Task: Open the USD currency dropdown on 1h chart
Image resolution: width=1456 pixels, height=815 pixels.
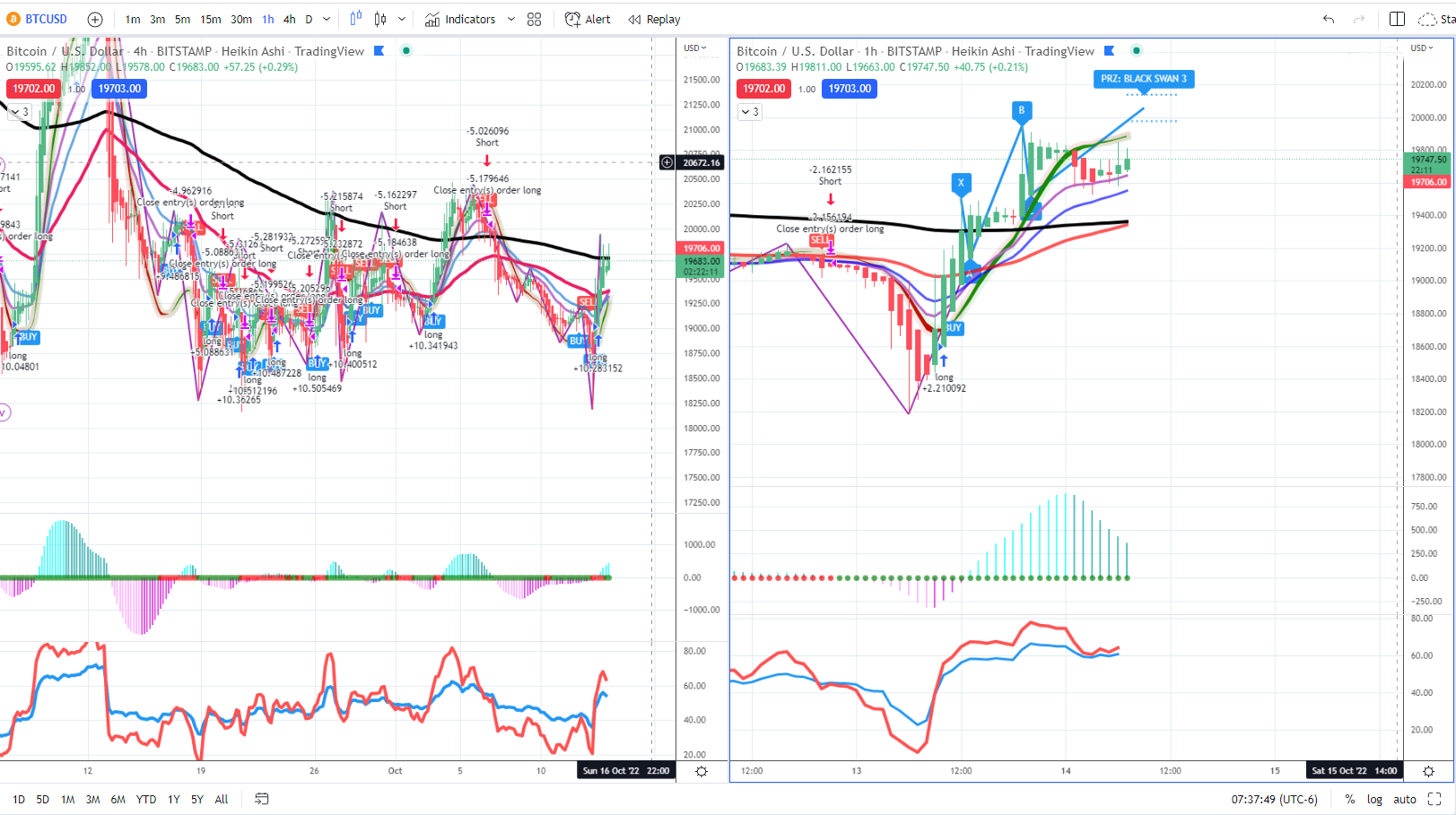Action: pyautogui.click(x=1422, y=48)
